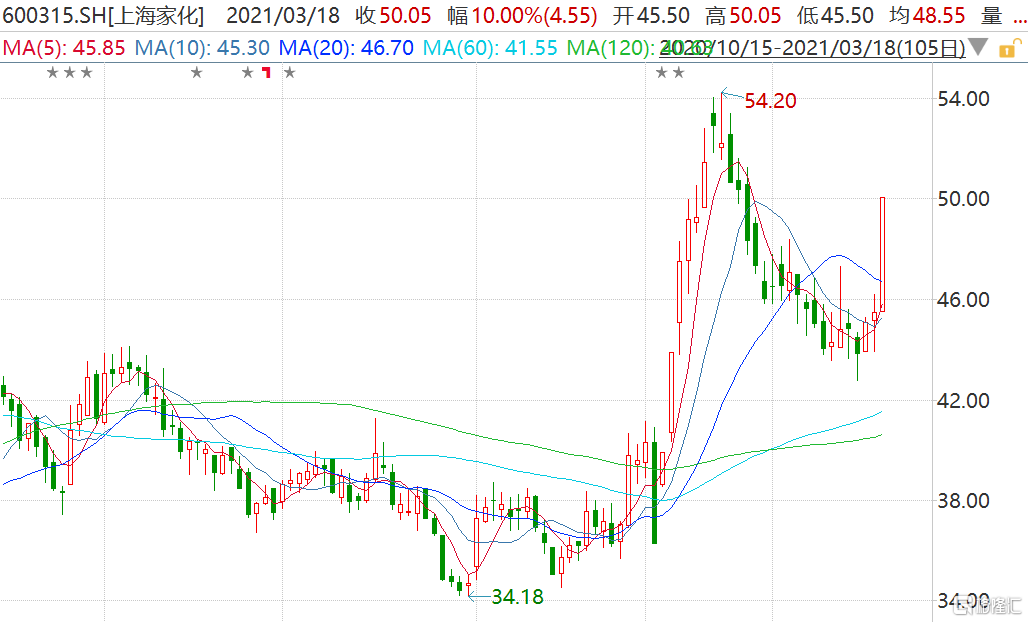Select the MA(5): 45.85 indicator label
The image size is (1028, 622).
[x=64, y=48]
